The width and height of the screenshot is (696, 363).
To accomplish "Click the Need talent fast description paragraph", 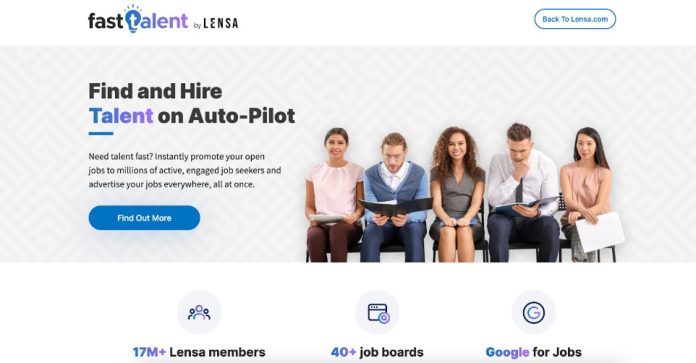I will pos(185,170).
